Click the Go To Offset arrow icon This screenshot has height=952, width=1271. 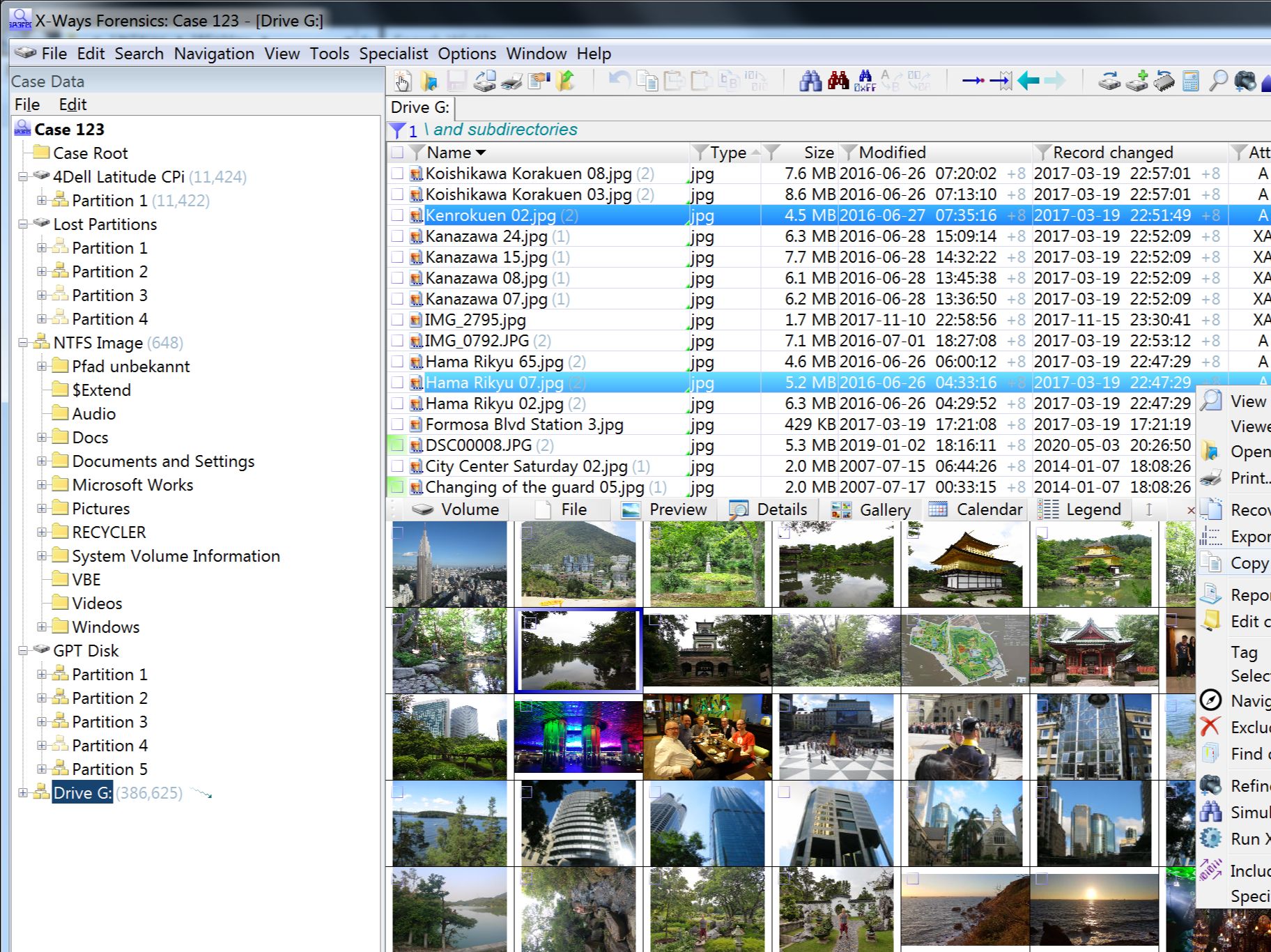(x=973, y=81)
